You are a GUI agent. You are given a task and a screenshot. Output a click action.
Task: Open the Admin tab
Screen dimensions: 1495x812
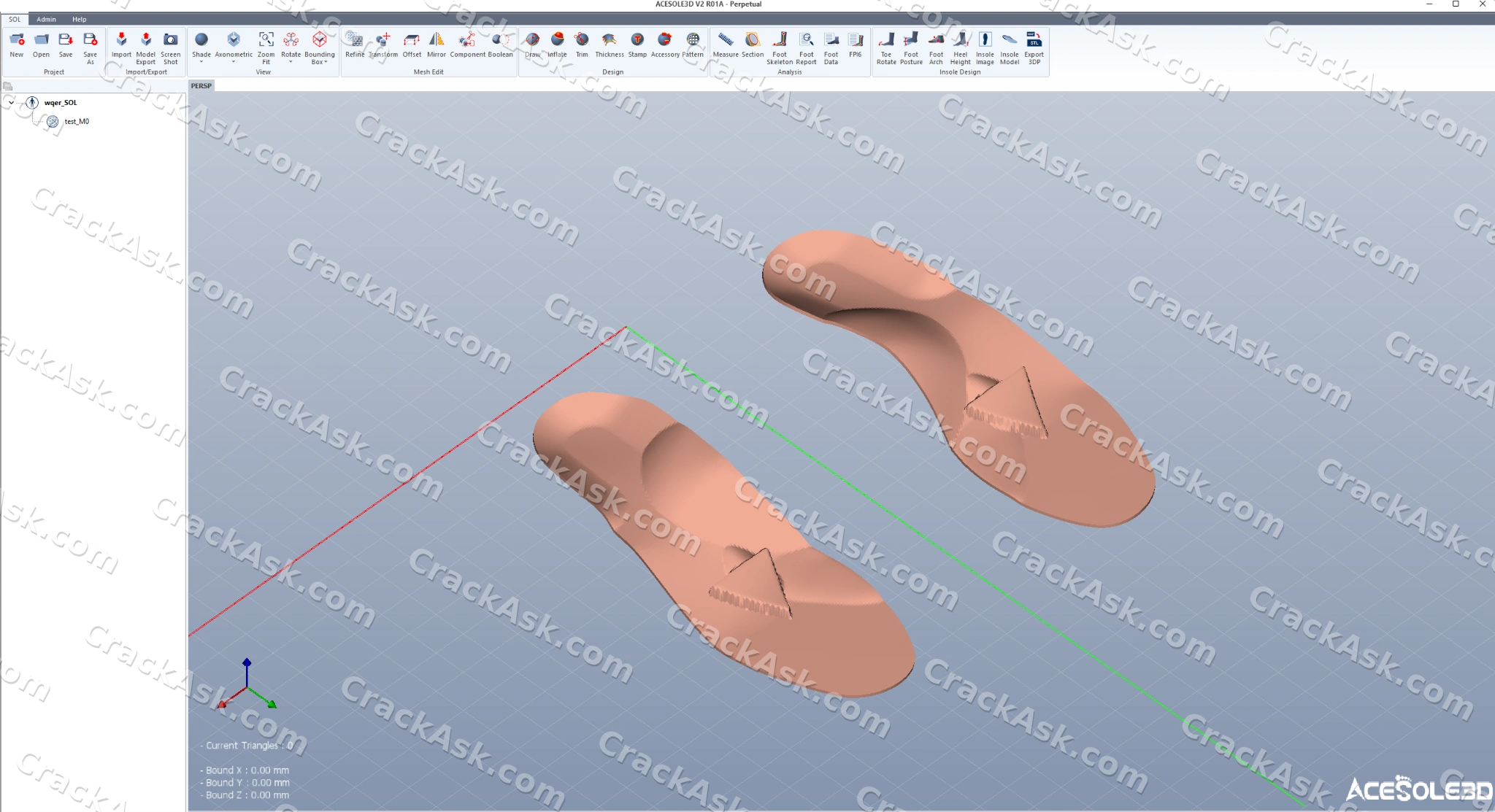tap(47, 19)
